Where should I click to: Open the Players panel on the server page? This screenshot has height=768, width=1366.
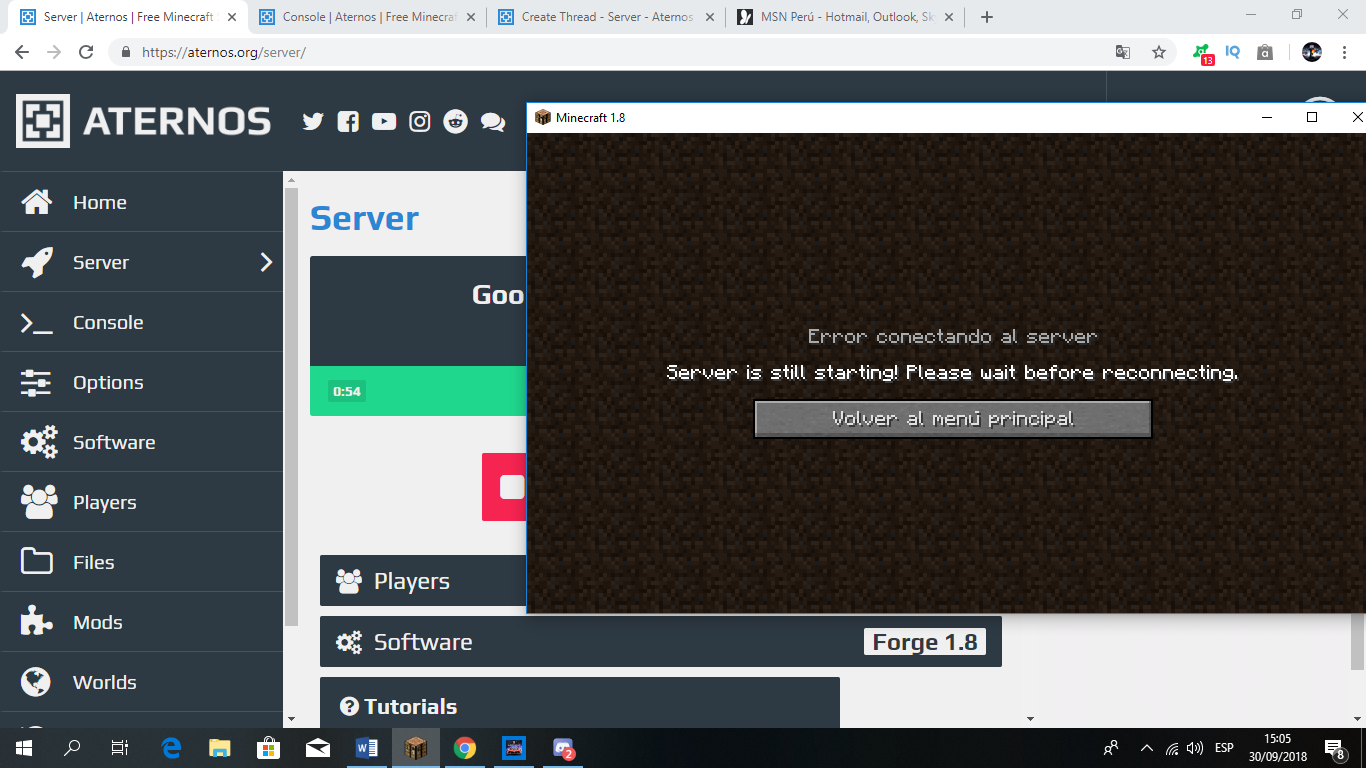tap(423, 581)
